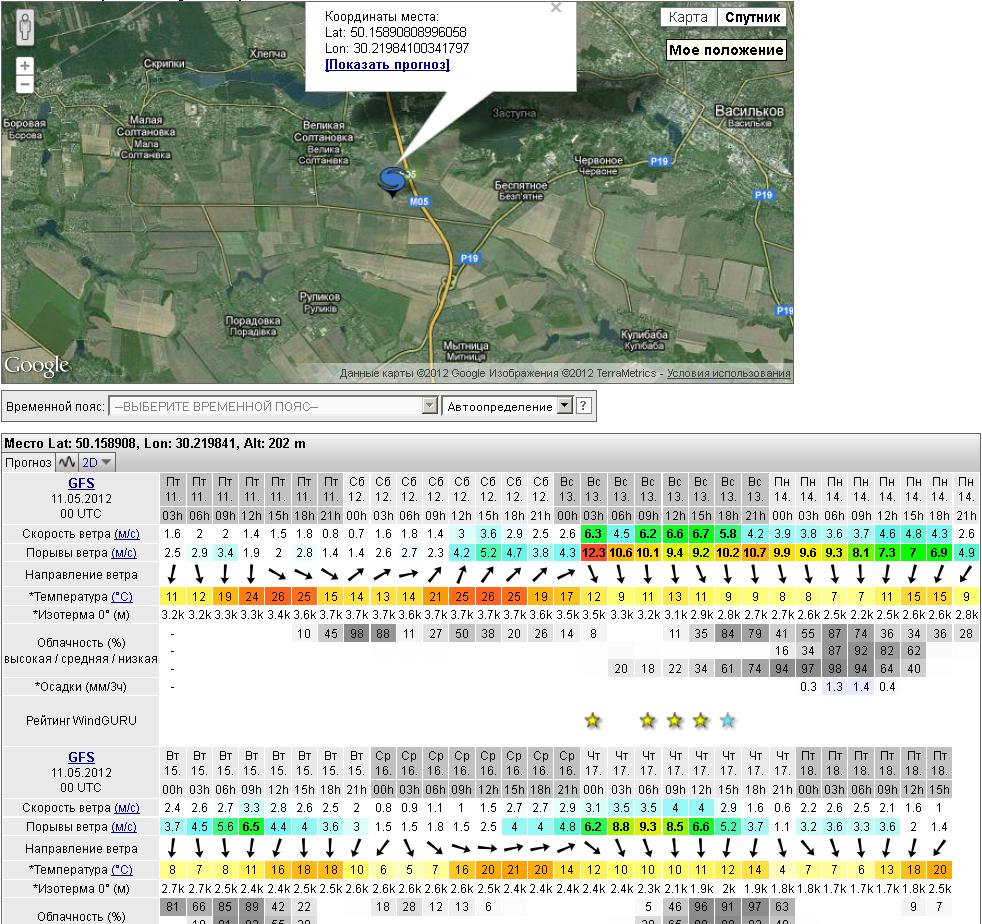The width and height of the screenshot is (982, 924).
Task: Select the Прогноз tab
Action: pyautogui.click(x=28, y=462)
